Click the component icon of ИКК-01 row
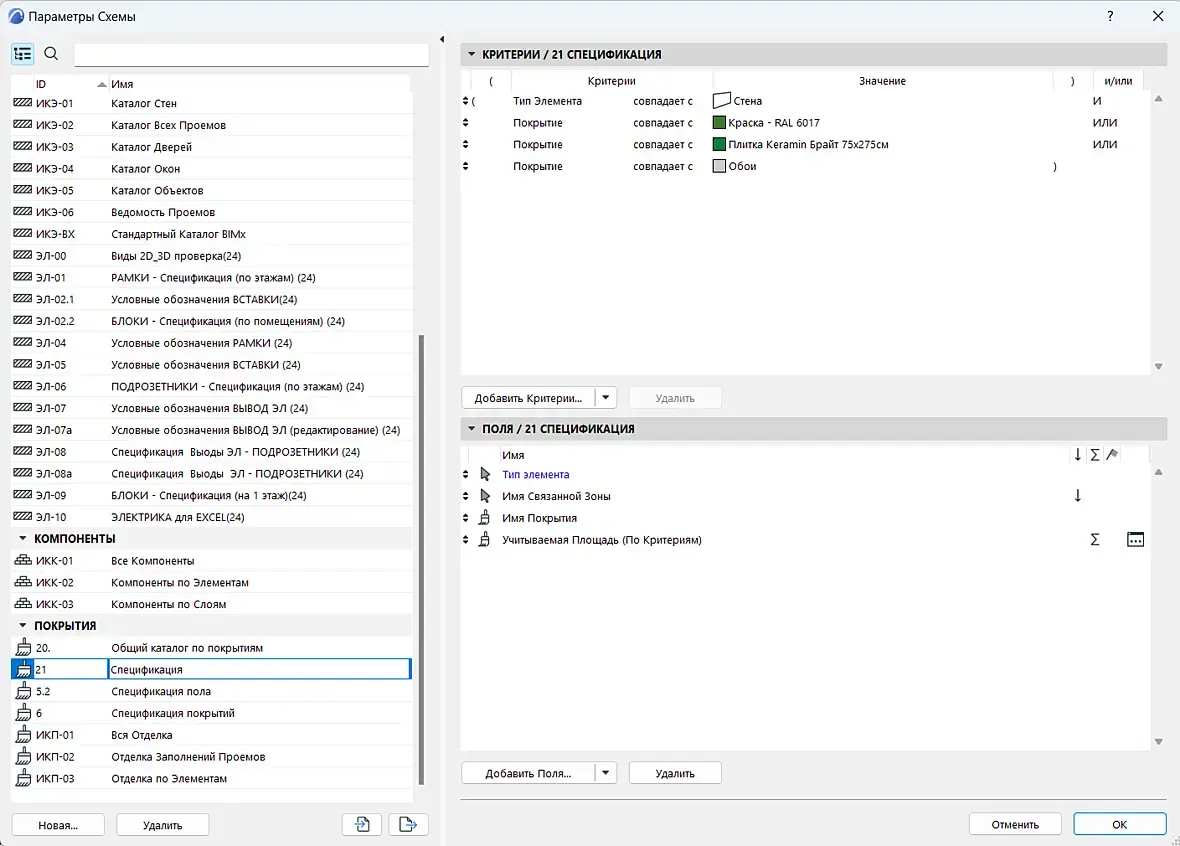 [x=23, y=560]
